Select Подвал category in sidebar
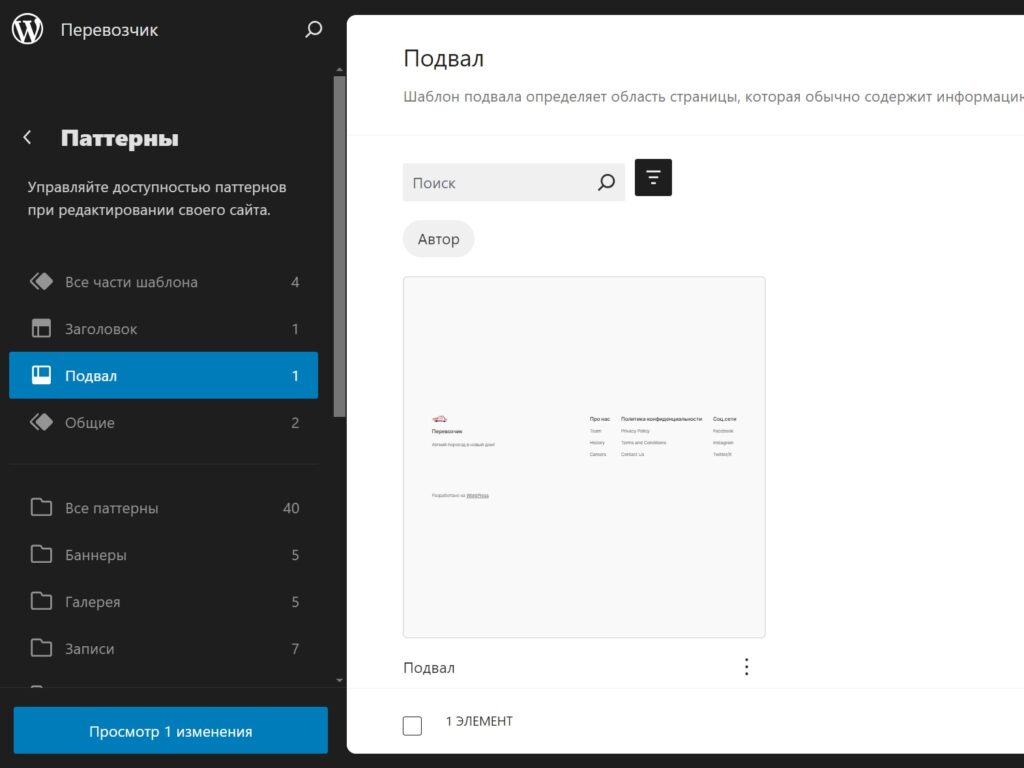The width and height of the screenshot is (1024, 768). pos(163,376)
